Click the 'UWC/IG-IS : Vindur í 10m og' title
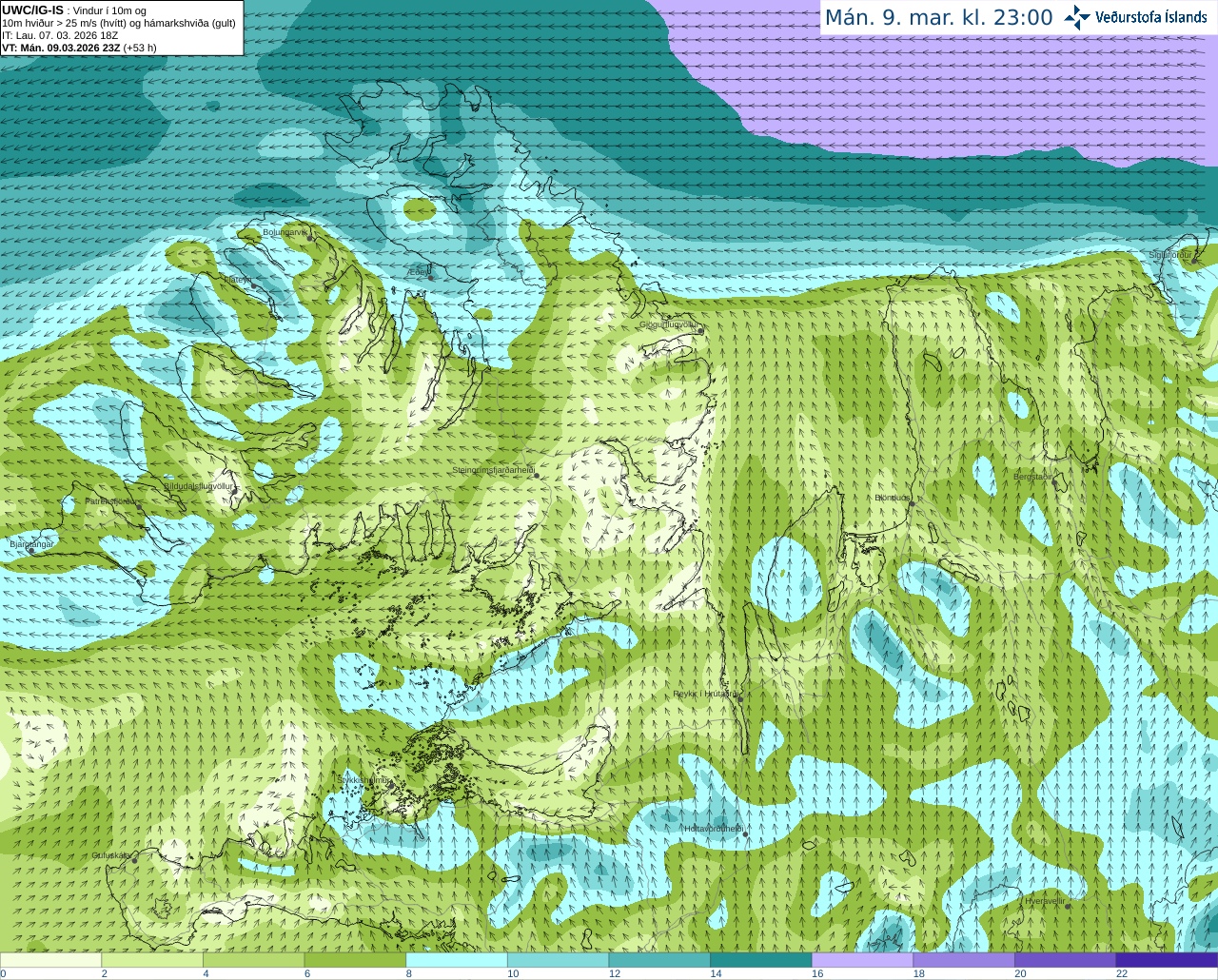The width and height of the screenshot is (1218, 980). pos(74,10)
